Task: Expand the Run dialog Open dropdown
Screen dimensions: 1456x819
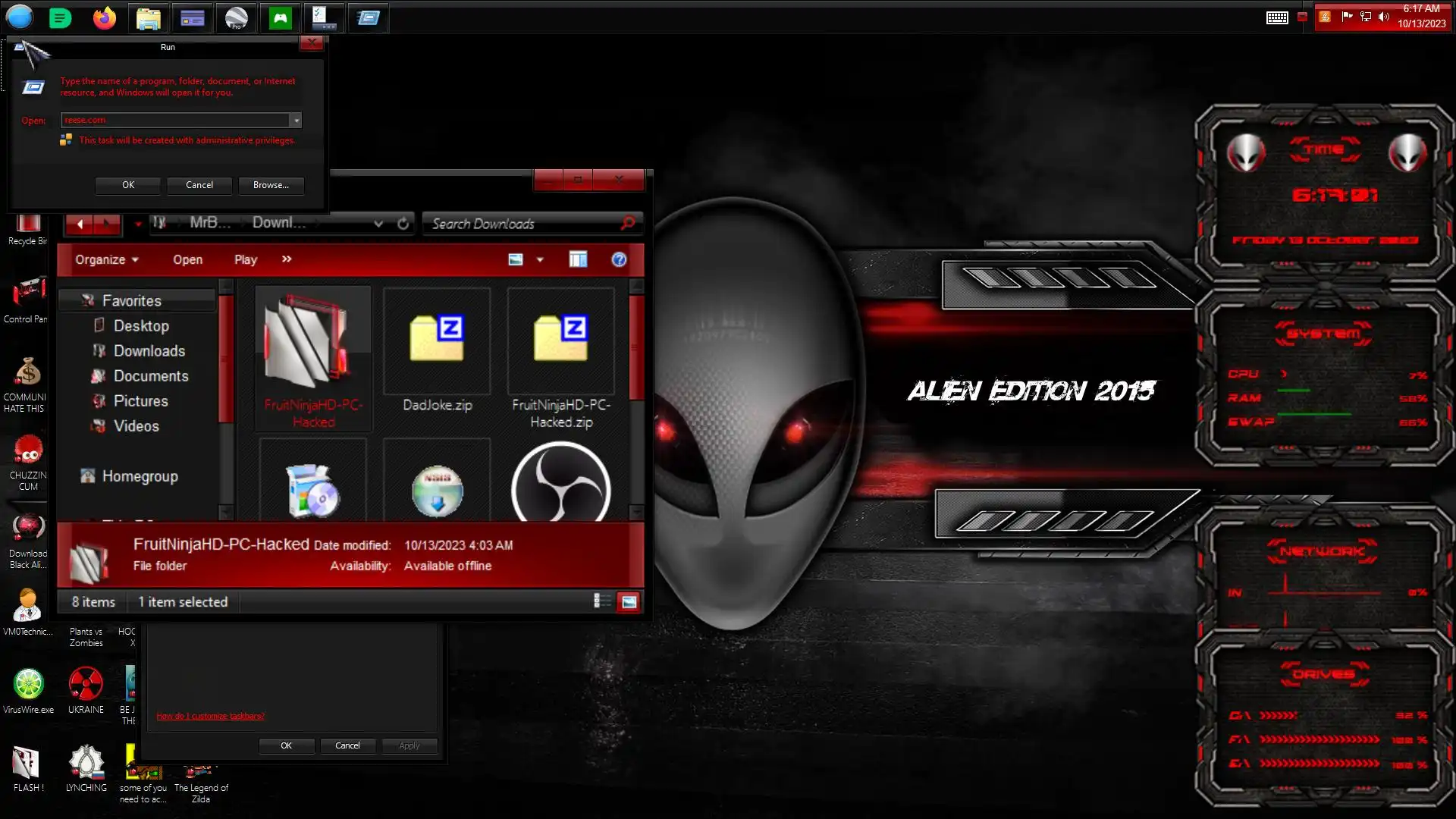Action: pyautogui.click(x=297, y=120)
